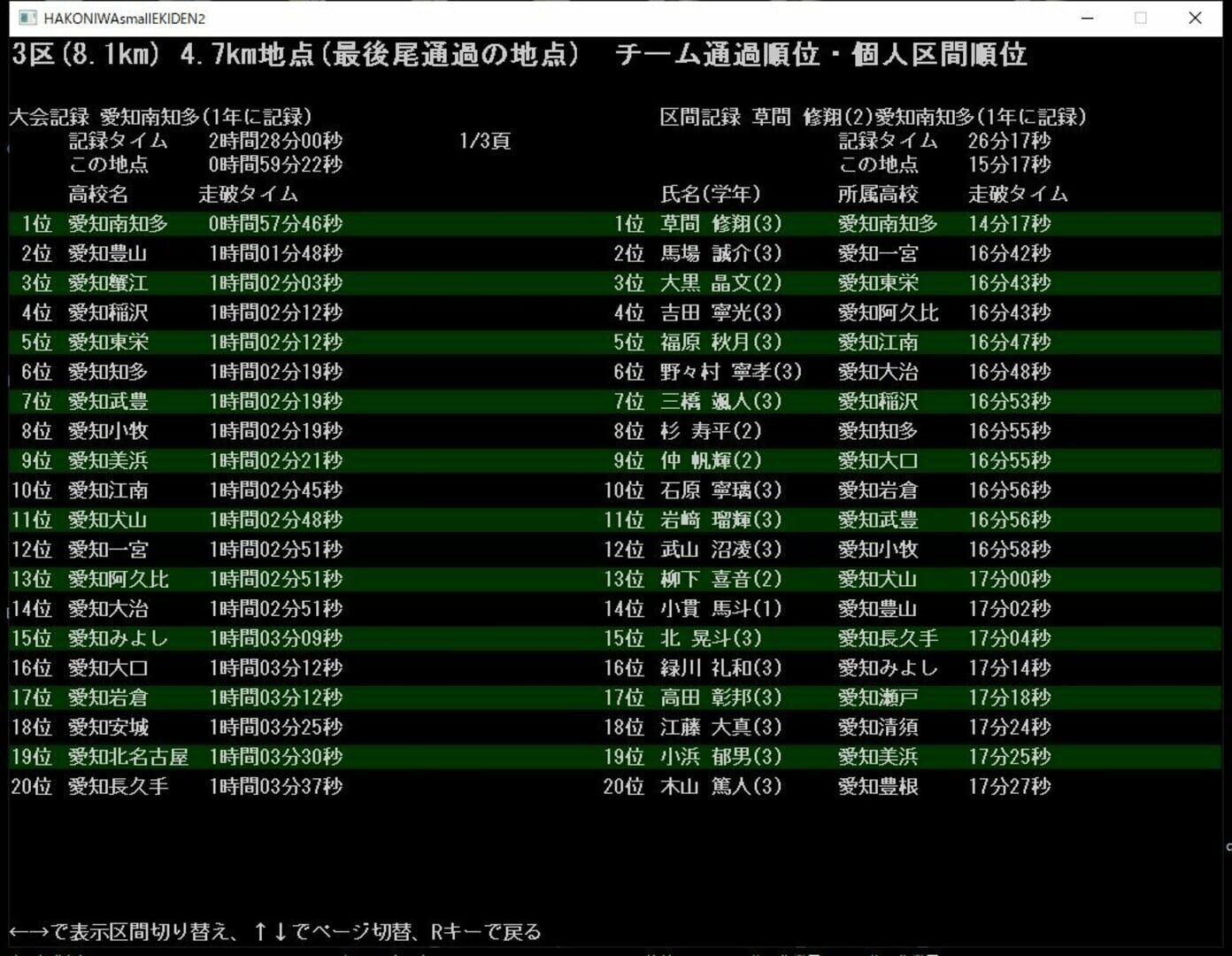This screenshot has width=1232, height=956.
Task: Click the 所属高校 column header
Action: pos(879,194)
